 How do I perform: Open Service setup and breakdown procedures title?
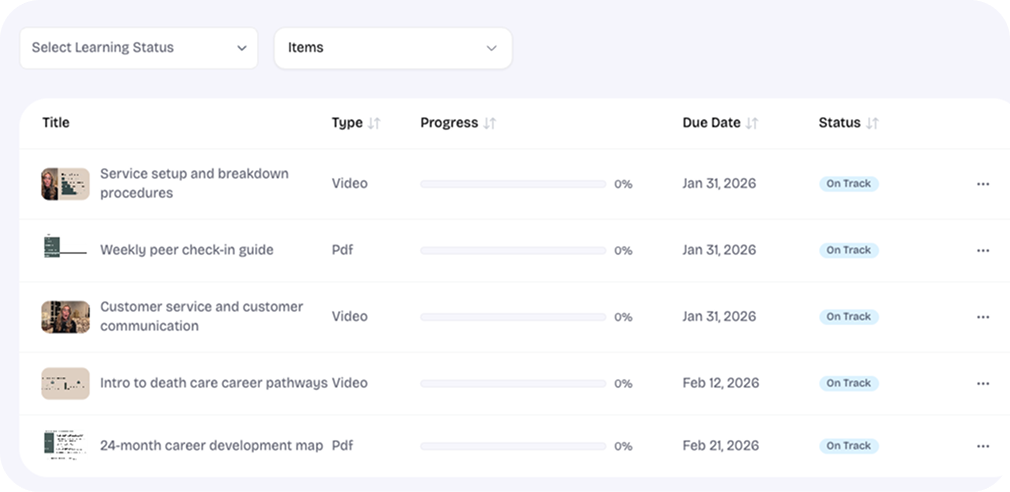(195, 184)
